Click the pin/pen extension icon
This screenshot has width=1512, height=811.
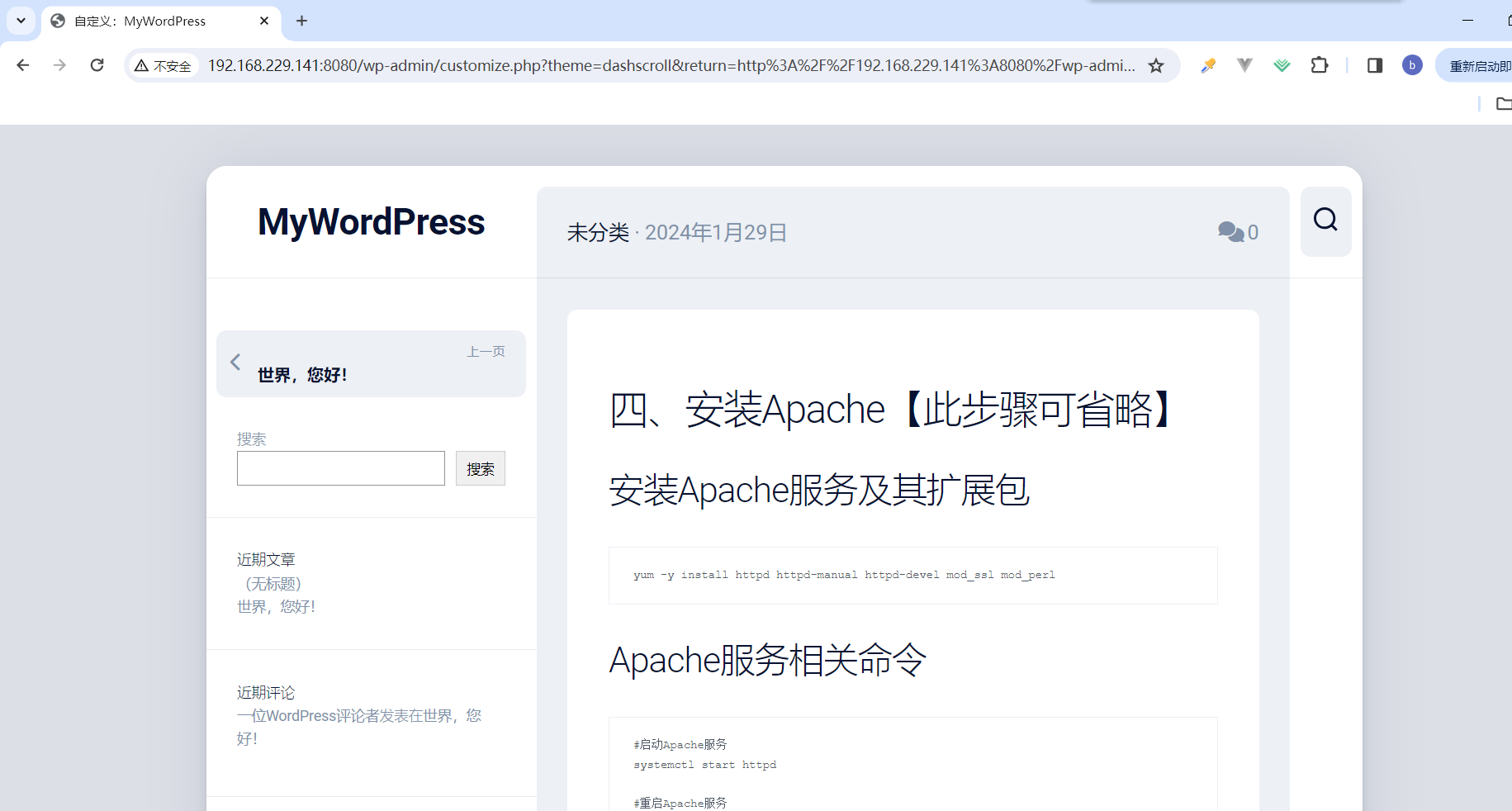(1208, 65)
